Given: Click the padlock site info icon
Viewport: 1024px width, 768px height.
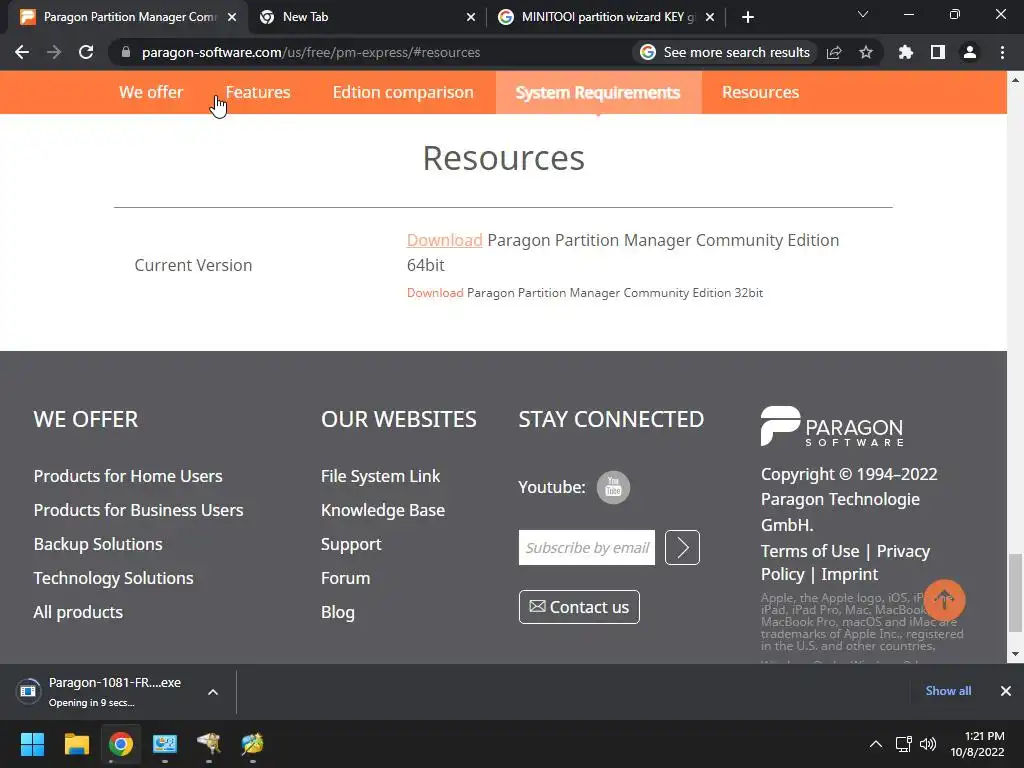Looking at the screenshot, I should (126, 52).
